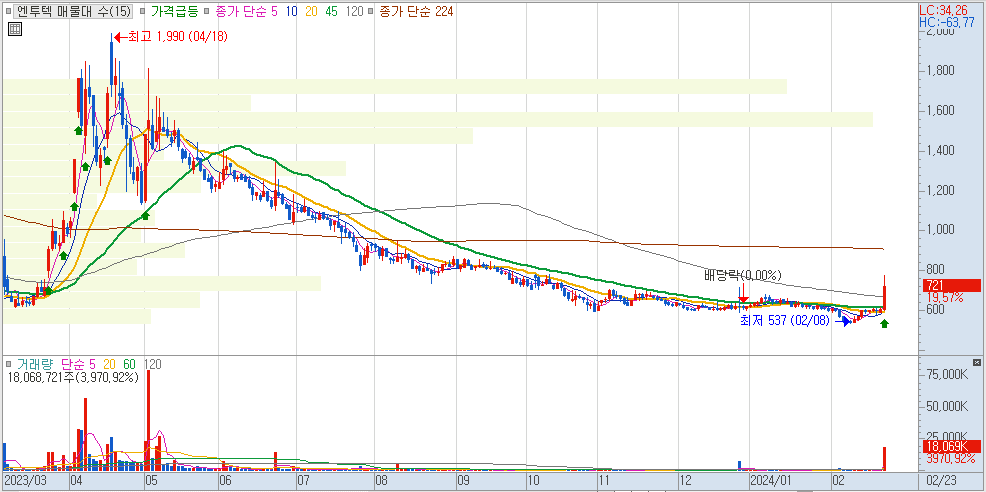986x492 pixels.
Task: Click the 1,400 price axis label
Action: click(940, 150)
